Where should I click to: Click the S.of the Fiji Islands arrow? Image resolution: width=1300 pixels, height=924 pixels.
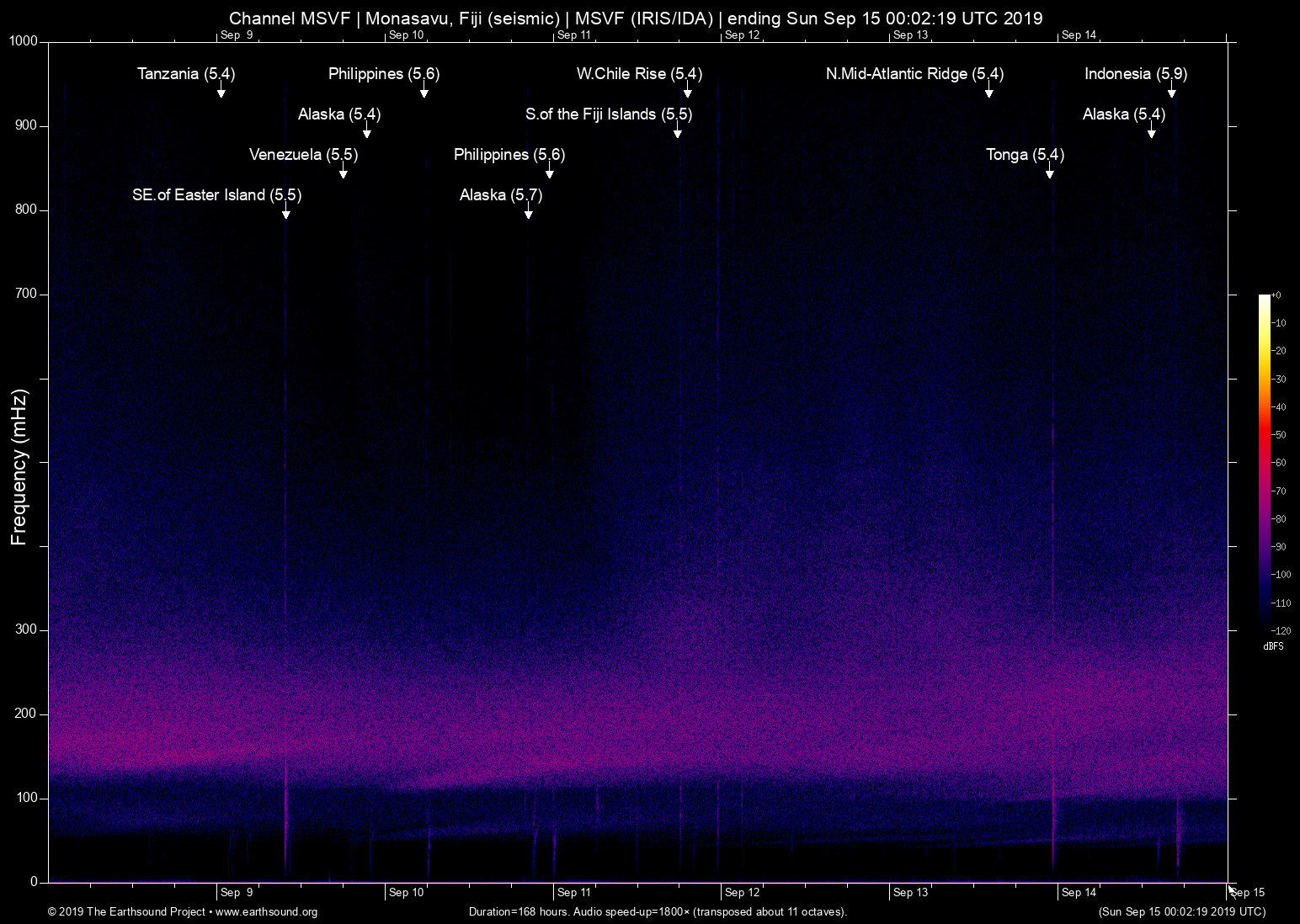[677, 132]
